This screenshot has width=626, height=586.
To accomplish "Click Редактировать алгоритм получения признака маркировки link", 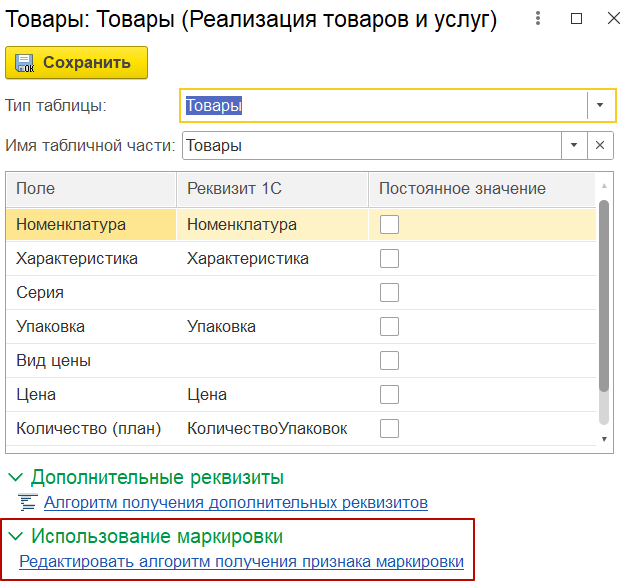I will click(x=241, y=562).
